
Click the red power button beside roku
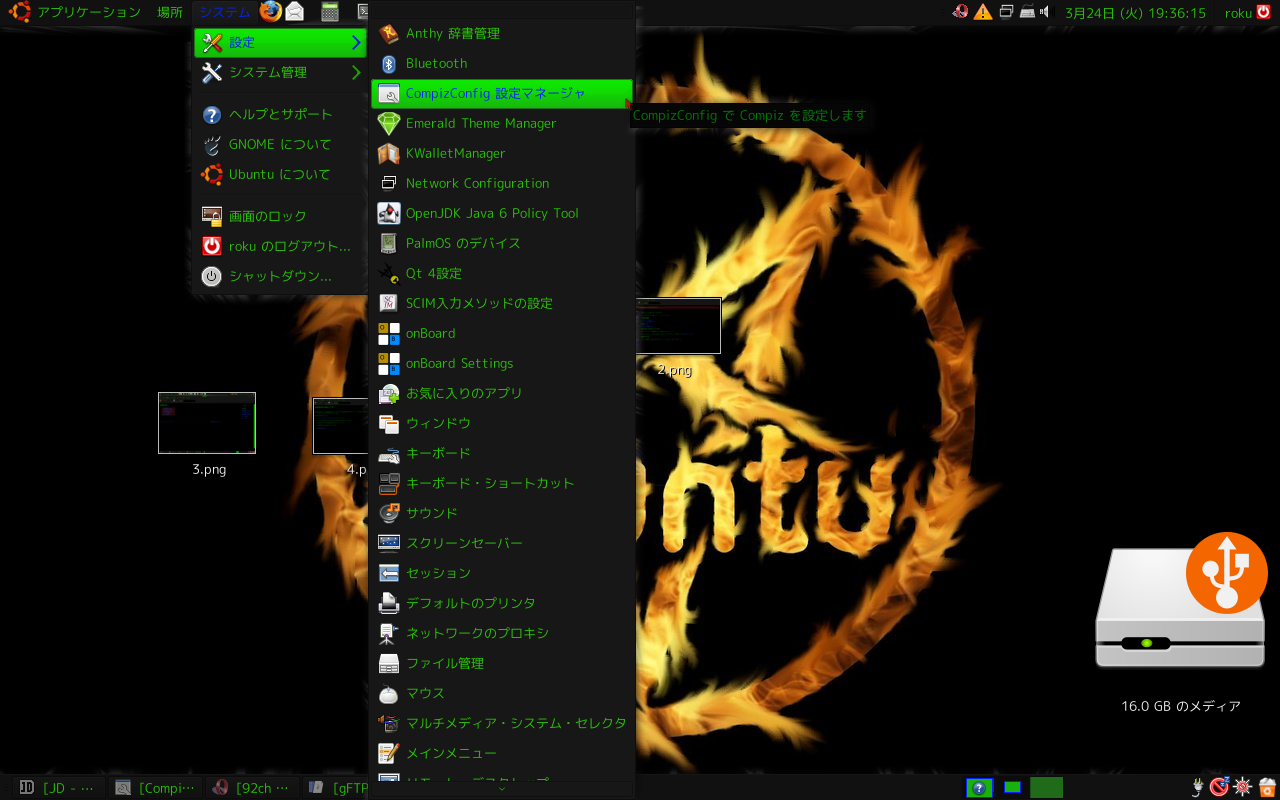pyautogui.click(x=1264, y=12)
